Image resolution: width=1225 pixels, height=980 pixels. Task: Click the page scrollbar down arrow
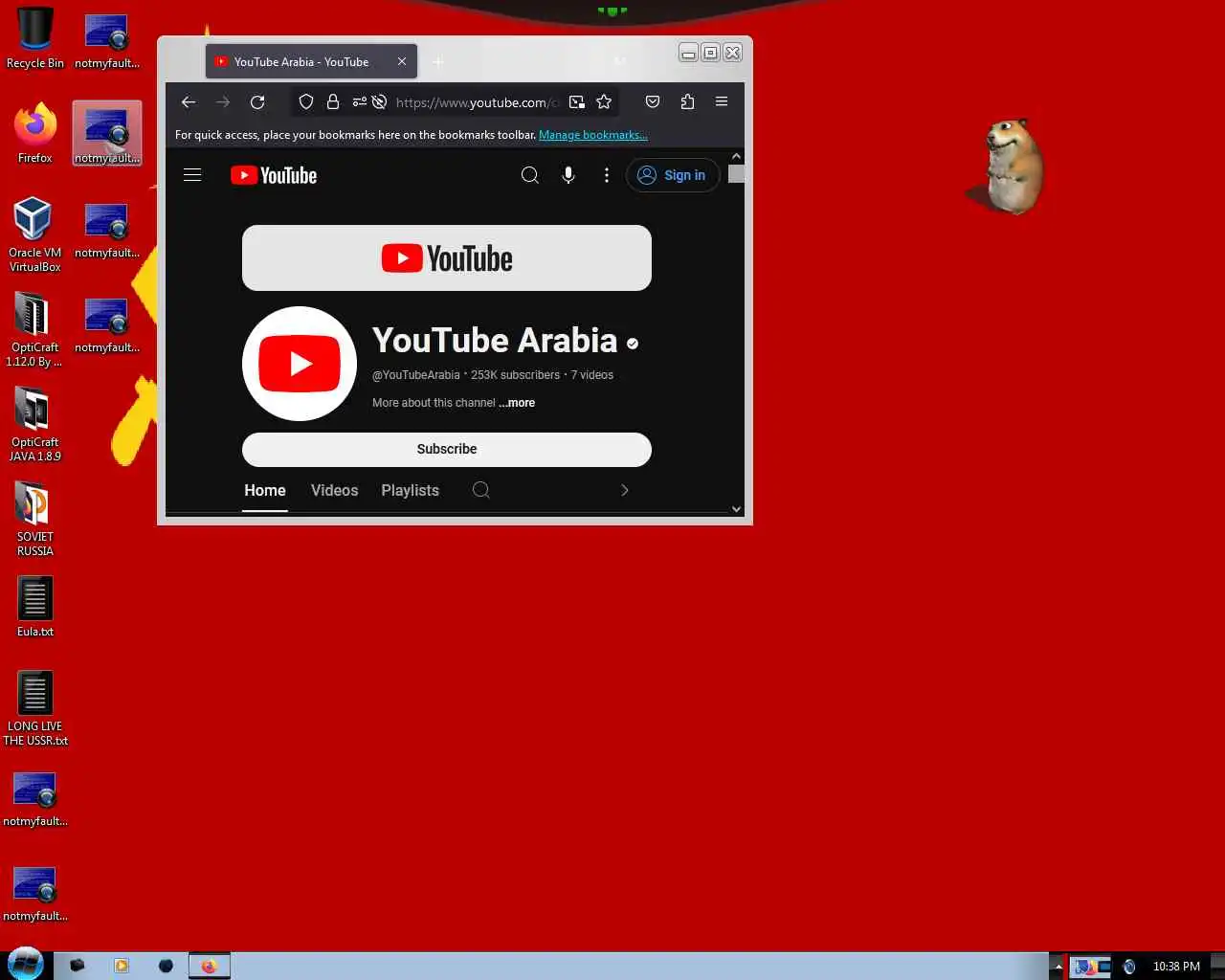click(x=736, y=509)
